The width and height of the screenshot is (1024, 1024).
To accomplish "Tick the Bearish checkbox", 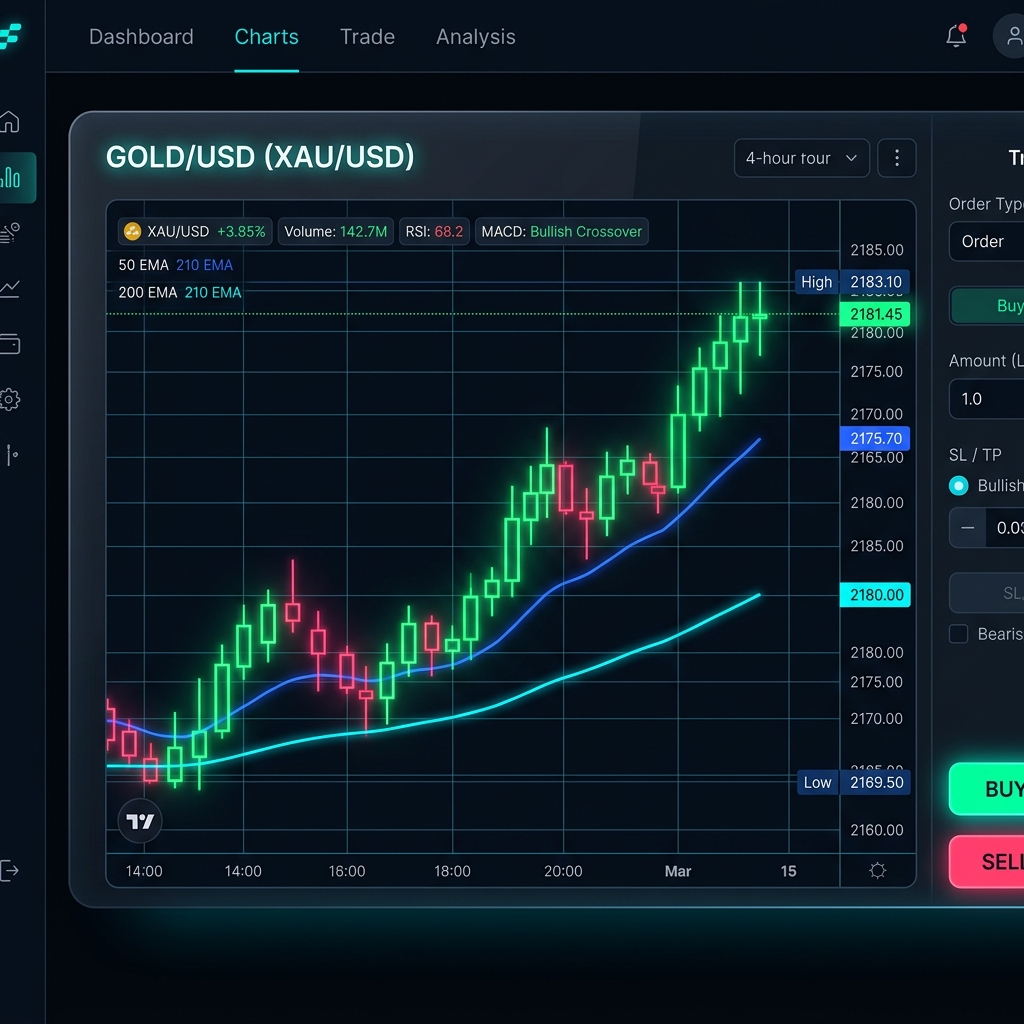I will pos(958,633).
